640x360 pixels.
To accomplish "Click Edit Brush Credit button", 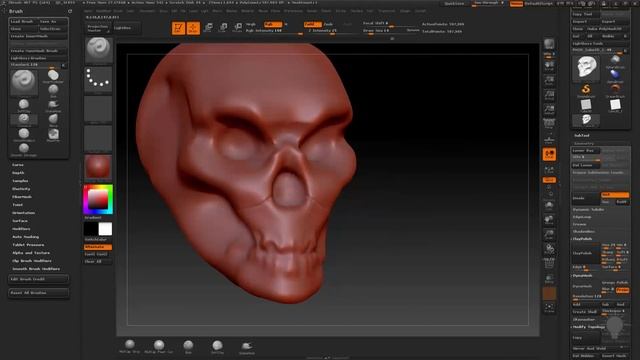I will [38, 279].
